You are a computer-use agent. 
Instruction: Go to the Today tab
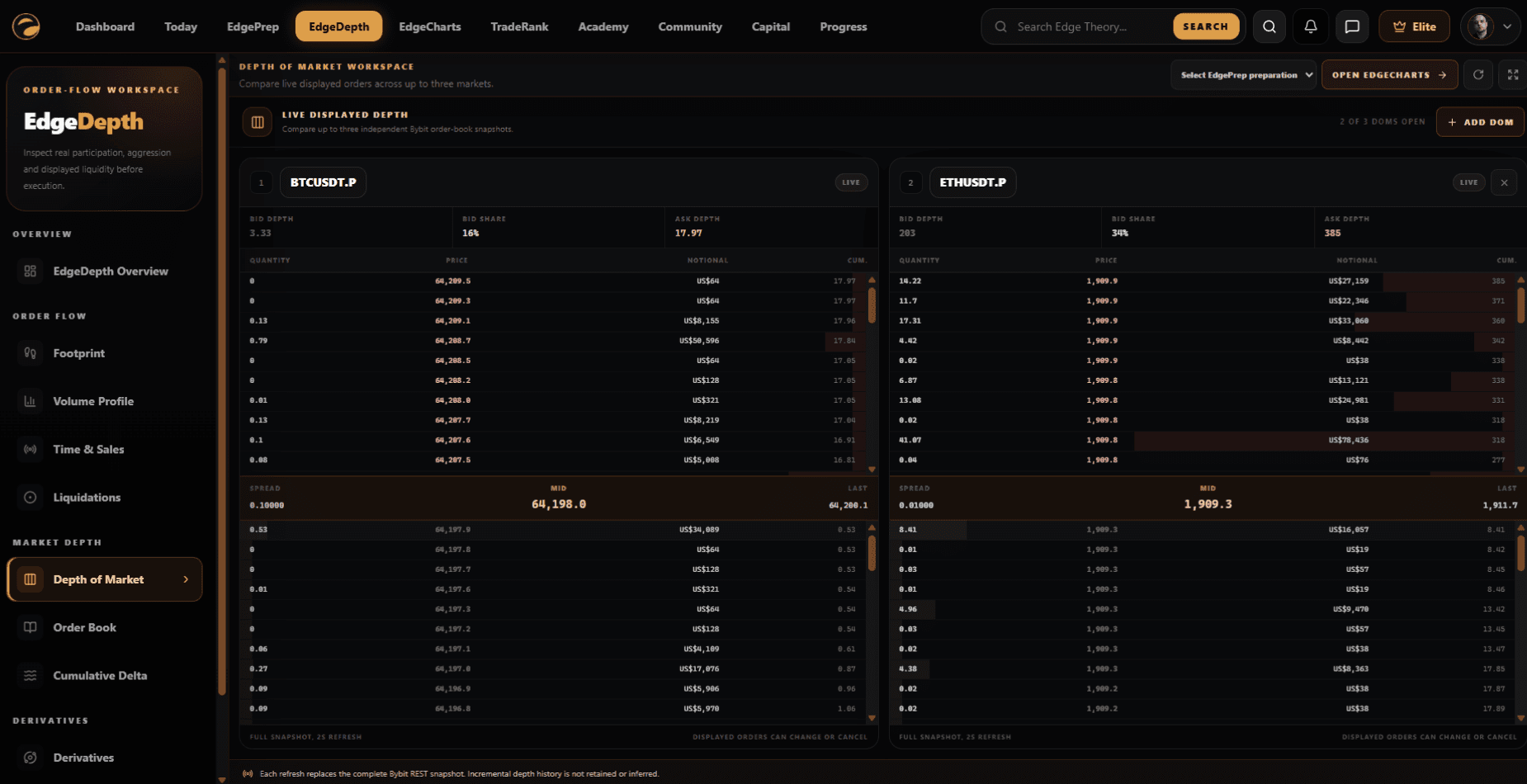click(x=181, y=26)
